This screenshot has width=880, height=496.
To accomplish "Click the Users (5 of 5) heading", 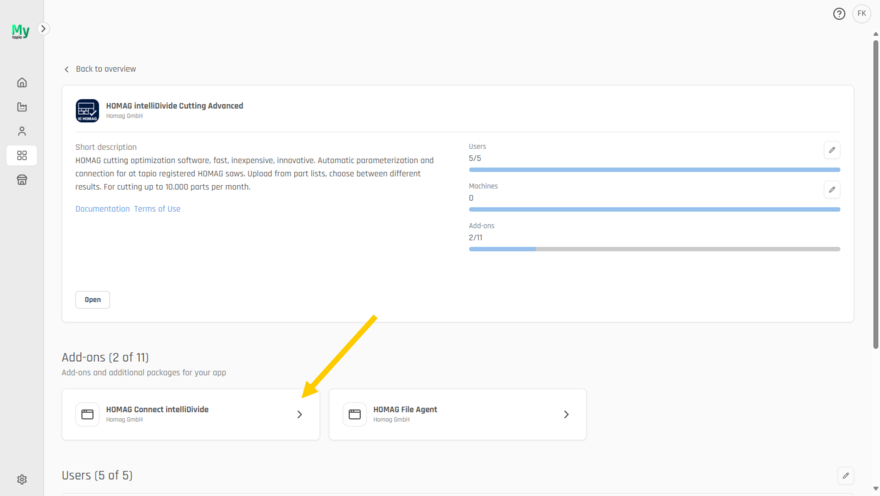I will [97, 475].
